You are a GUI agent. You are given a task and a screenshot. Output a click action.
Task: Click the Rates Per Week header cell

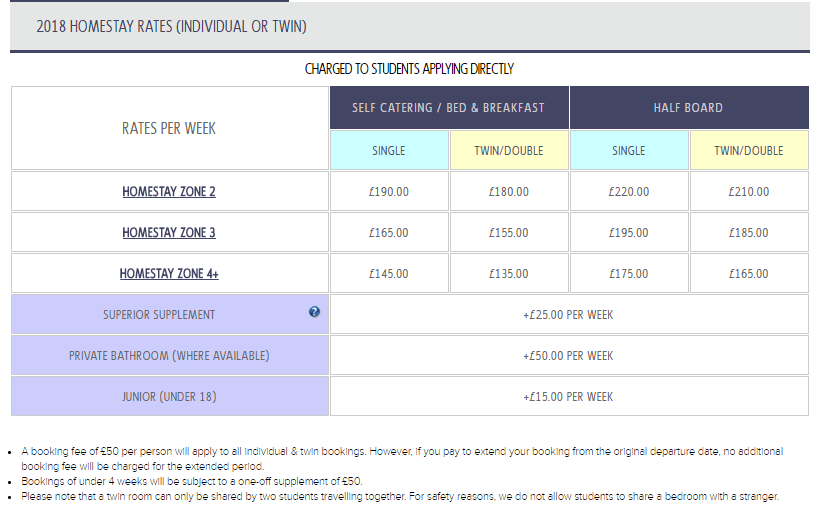click(x=169, y=128)
